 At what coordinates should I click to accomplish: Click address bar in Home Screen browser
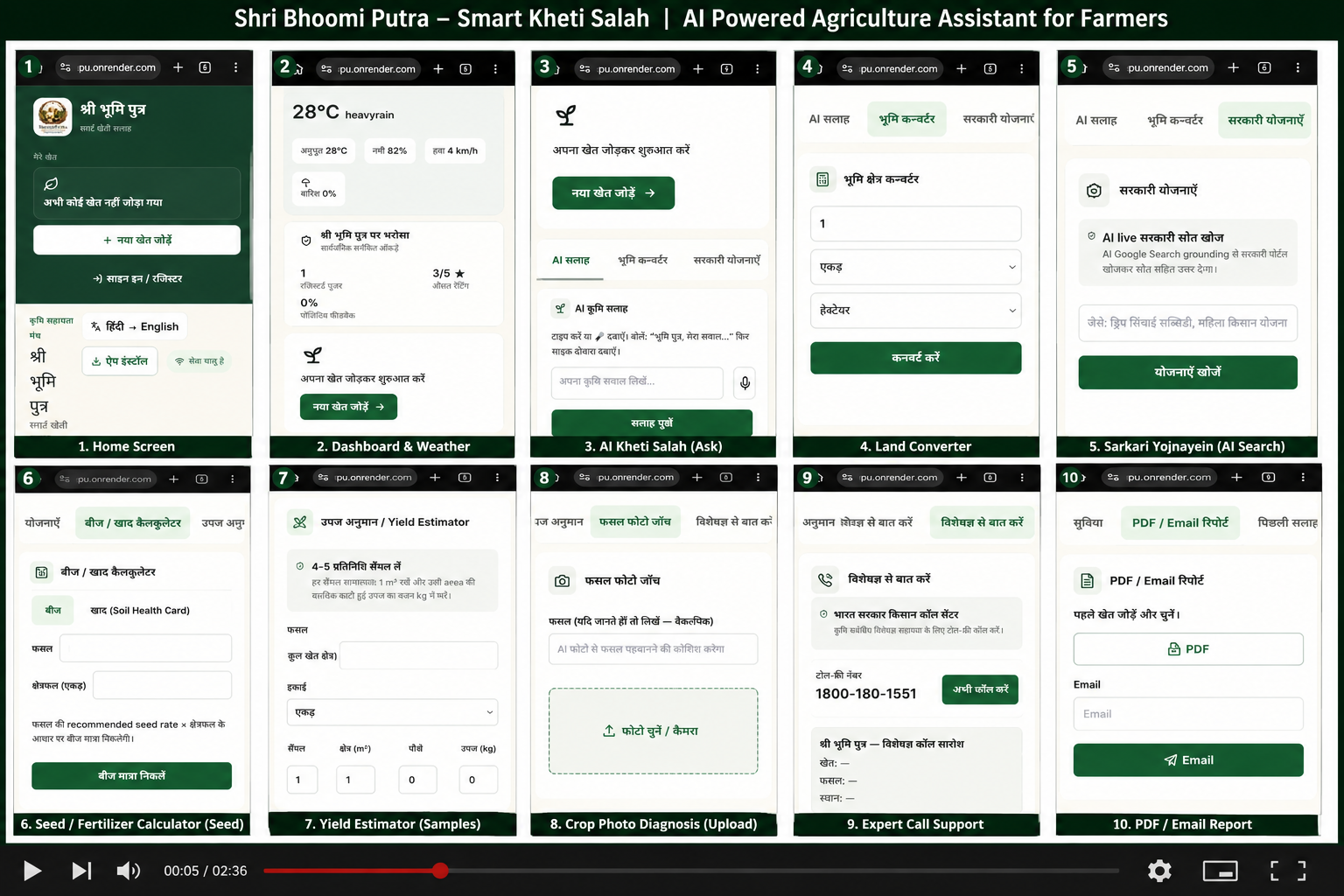[x=108, y=67]
